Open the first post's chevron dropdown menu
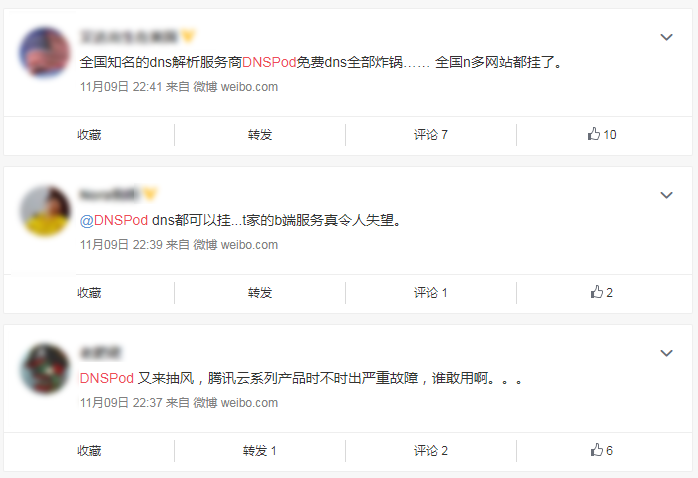Screen dimensions: 698x478 point(666,37)
